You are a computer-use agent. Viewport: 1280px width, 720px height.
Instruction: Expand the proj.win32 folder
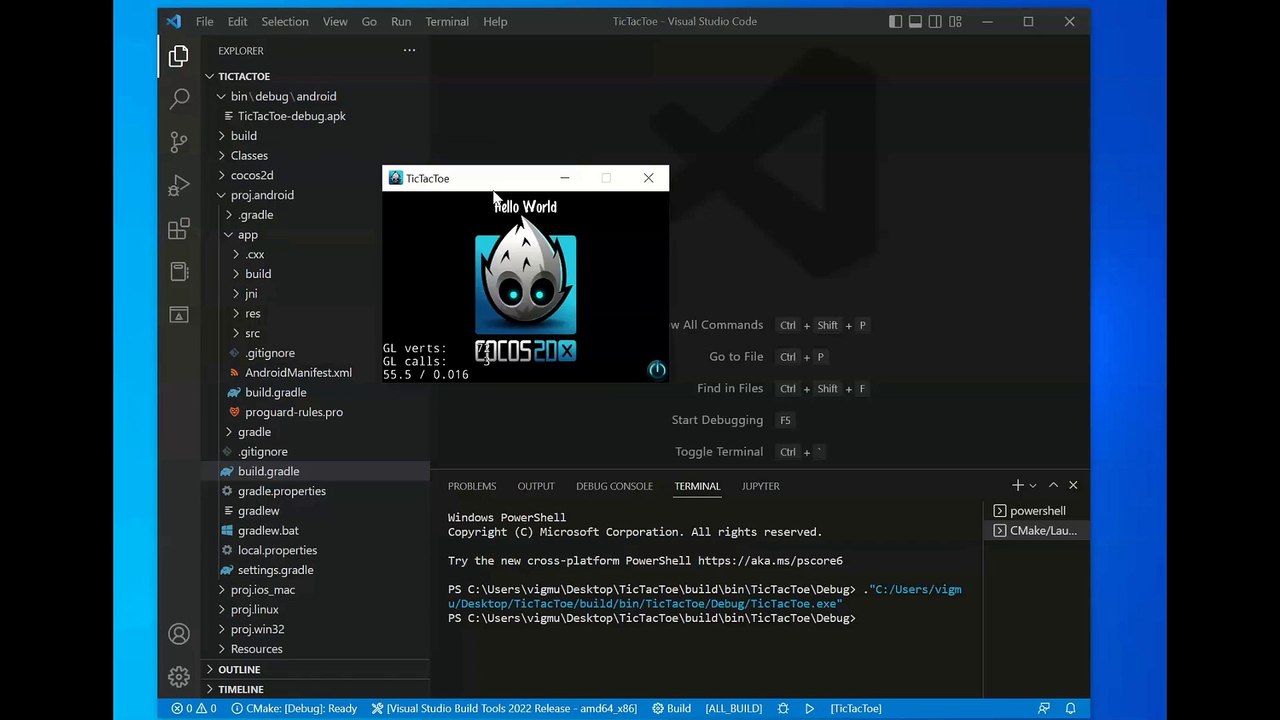point(315,629)
